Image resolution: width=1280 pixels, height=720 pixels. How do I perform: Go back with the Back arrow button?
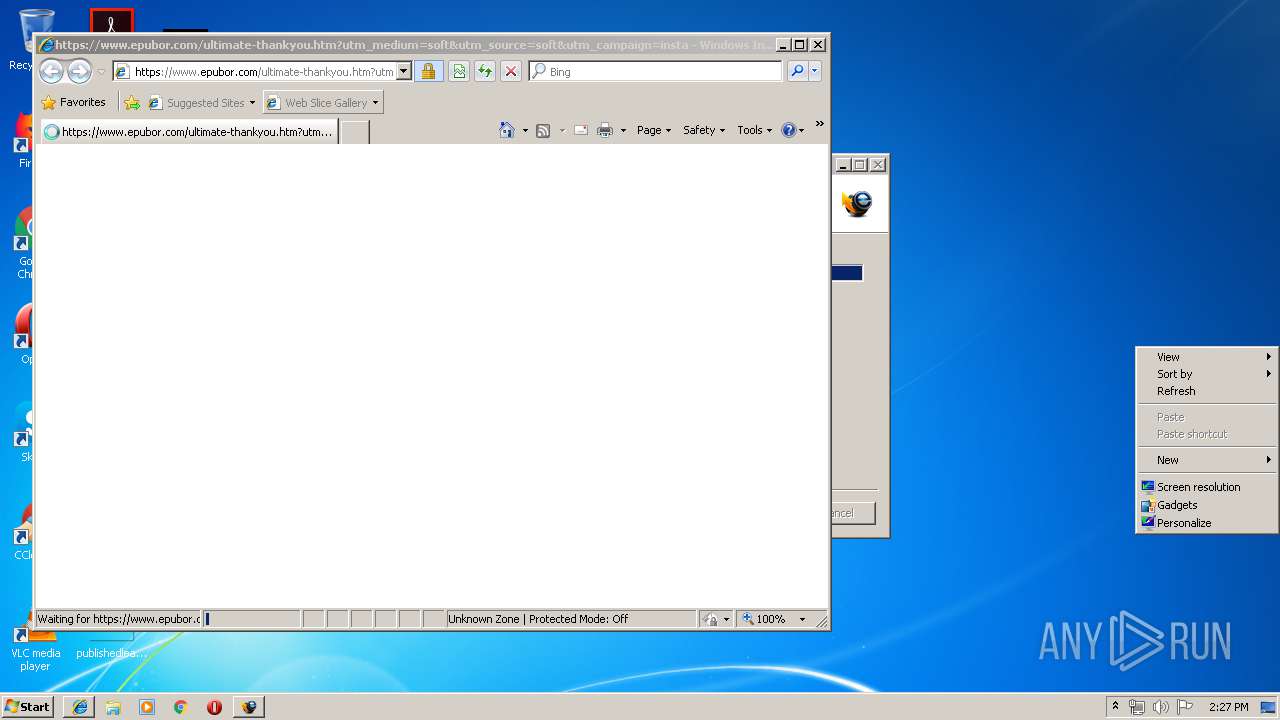(x=51, y=71)
